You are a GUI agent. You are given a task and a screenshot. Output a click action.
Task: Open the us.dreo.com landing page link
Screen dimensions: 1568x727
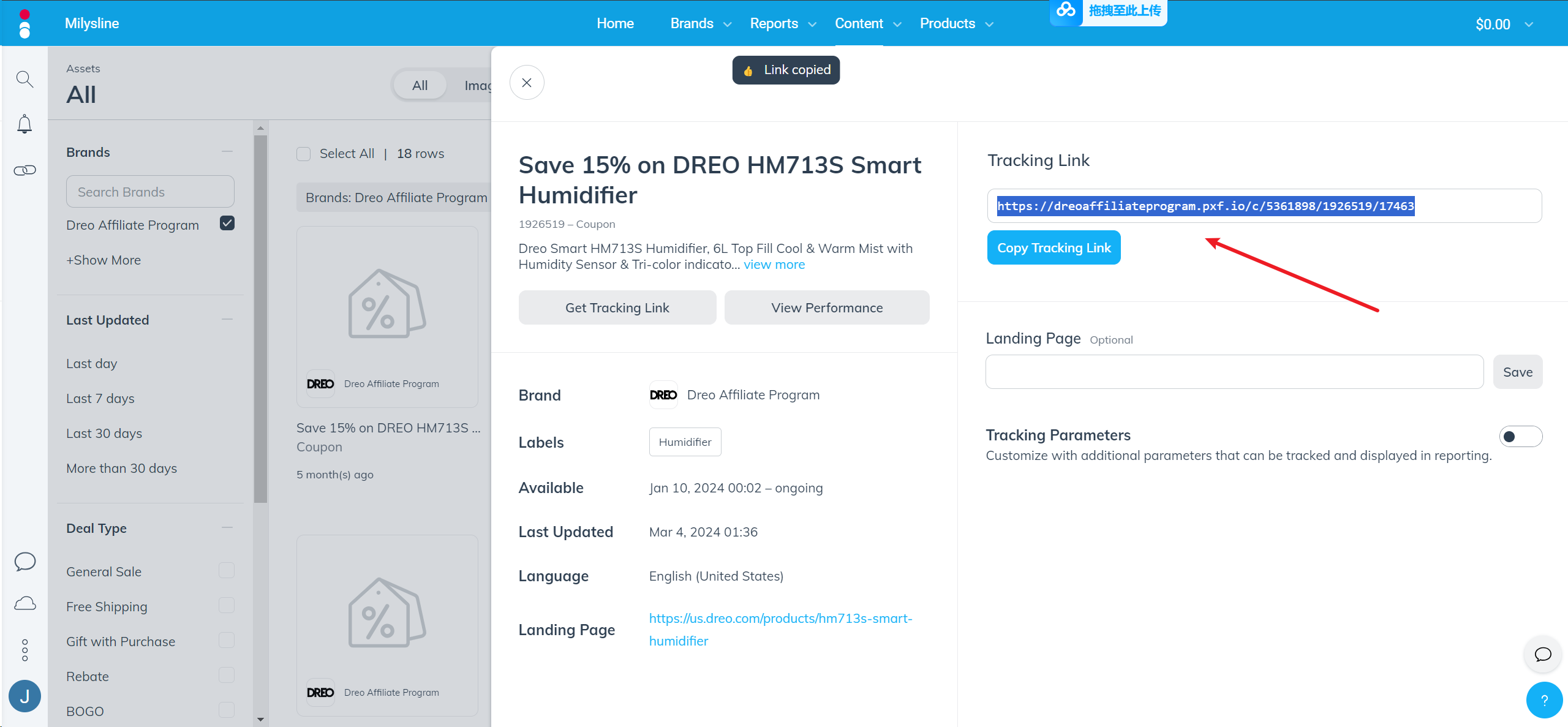(x=780, y=619)
